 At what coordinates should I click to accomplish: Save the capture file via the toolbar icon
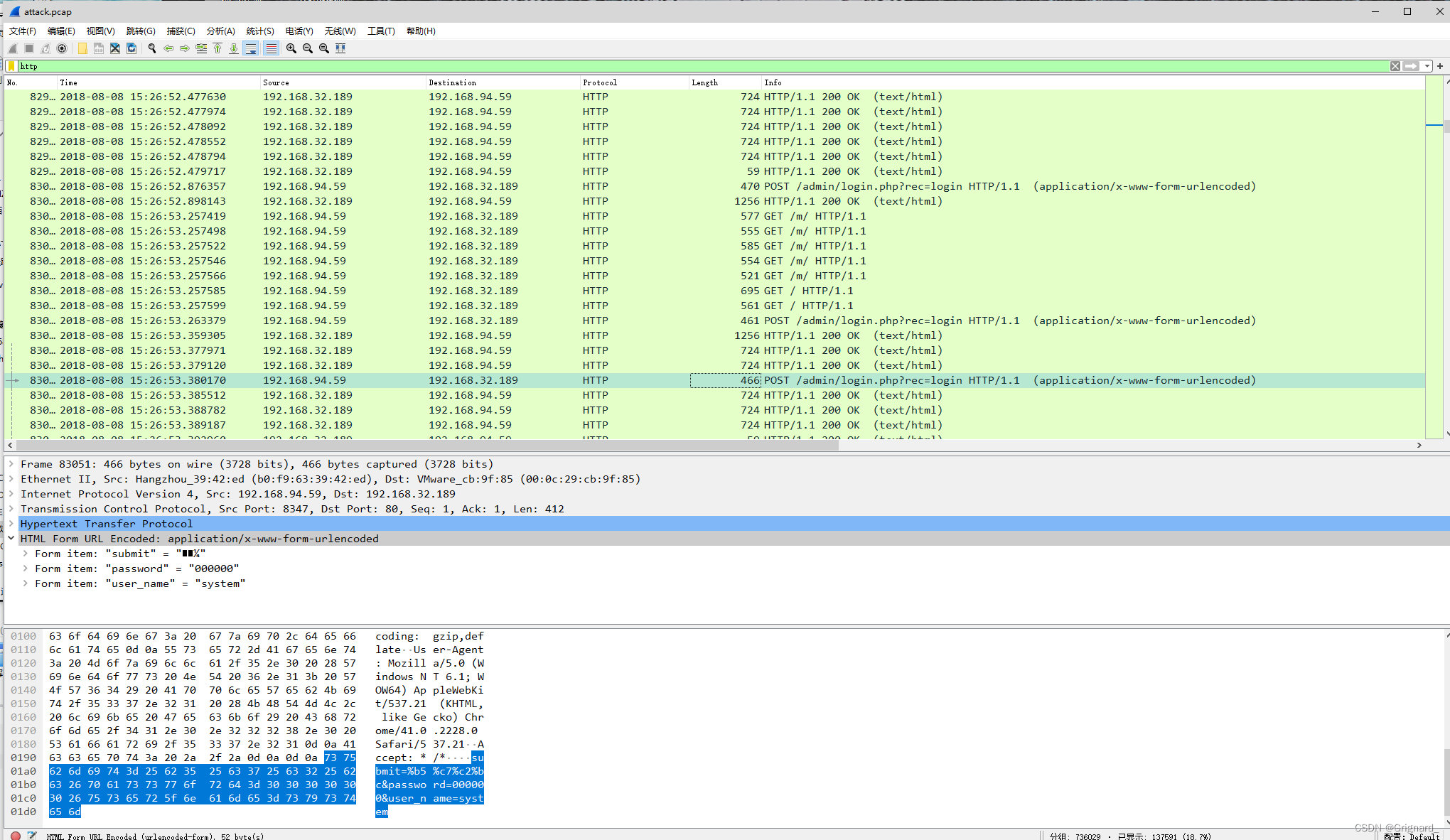coord(99,48)
